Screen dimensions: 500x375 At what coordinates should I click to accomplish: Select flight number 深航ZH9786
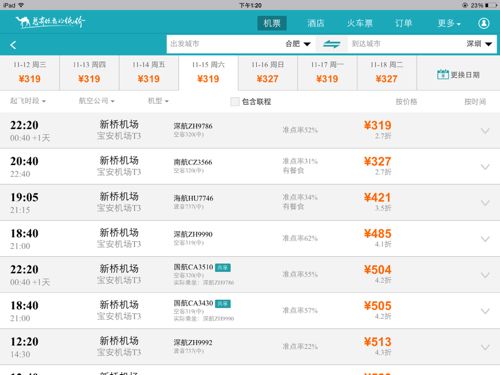tap(193, 126)
